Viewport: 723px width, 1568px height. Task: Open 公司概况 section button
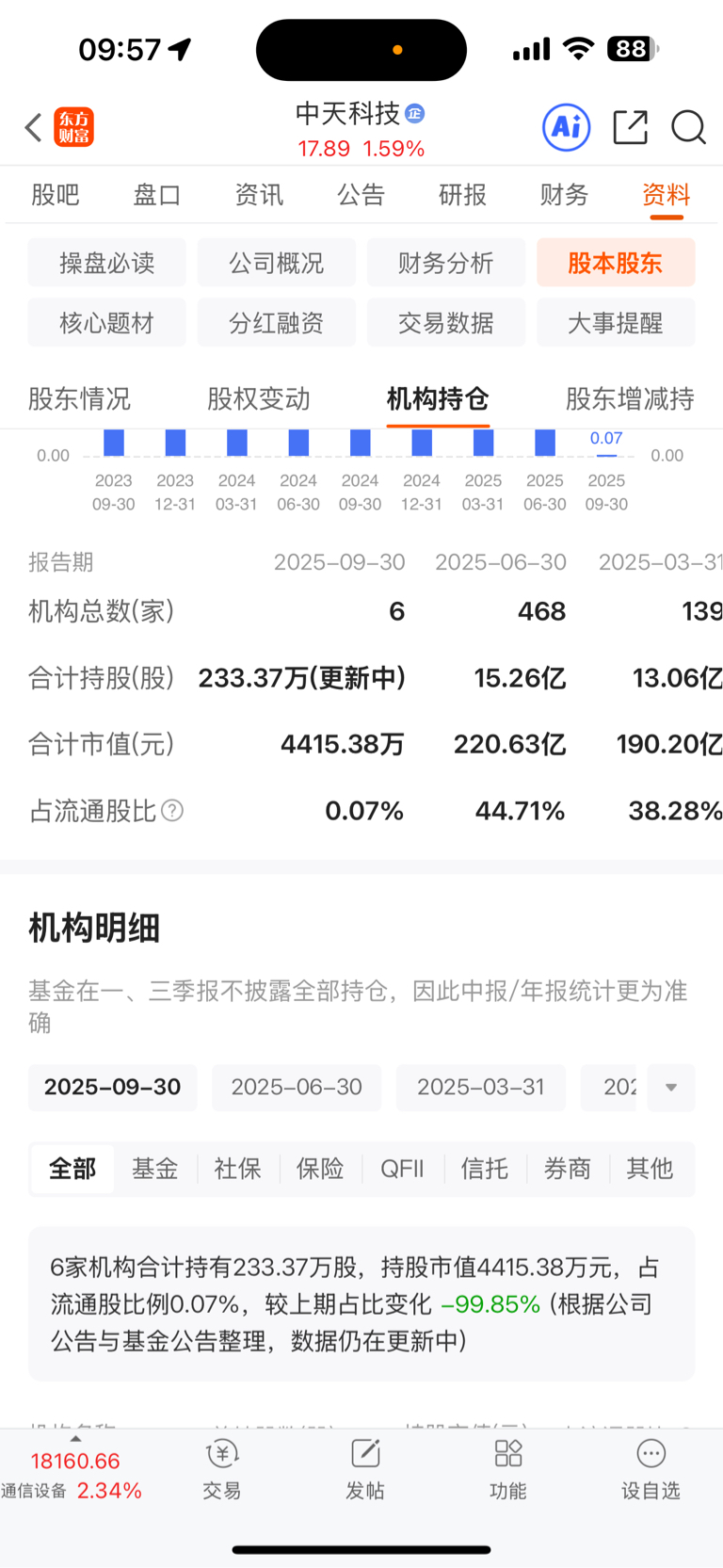pos(277,263)
